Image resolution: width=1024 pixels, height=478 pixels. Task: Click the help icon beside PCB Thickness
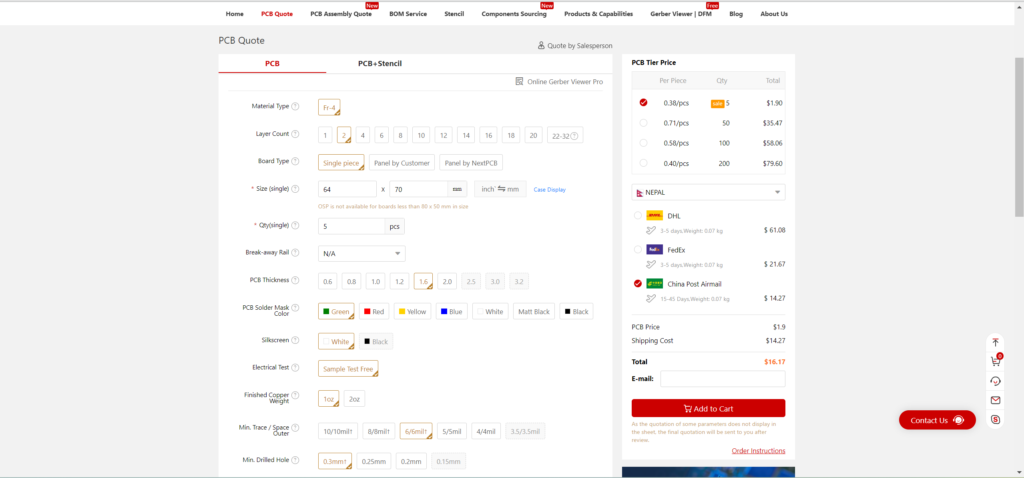[295, 280]
